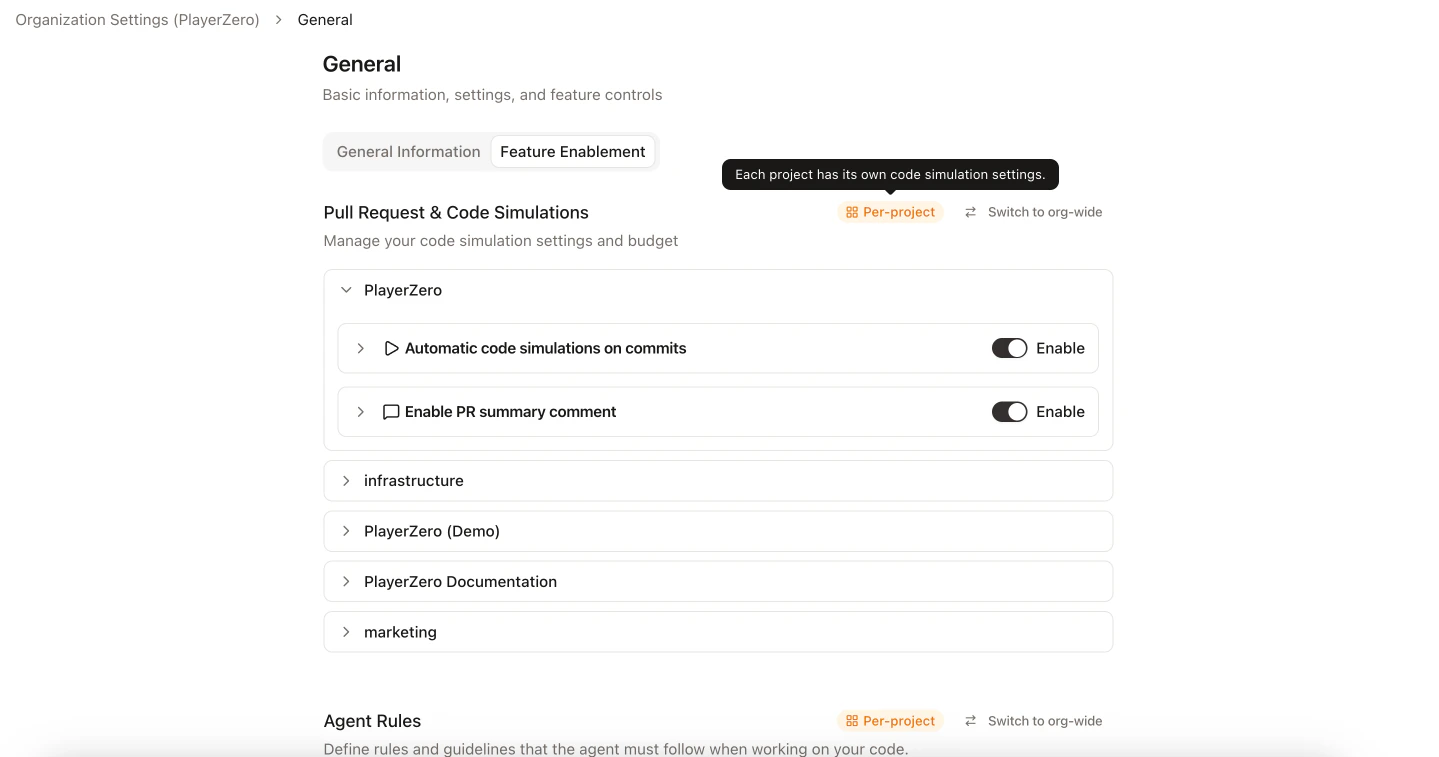Click the grid icon beside Per-project badge
The height and width of the screenshot is (757, 1439).
click(851, 212)
